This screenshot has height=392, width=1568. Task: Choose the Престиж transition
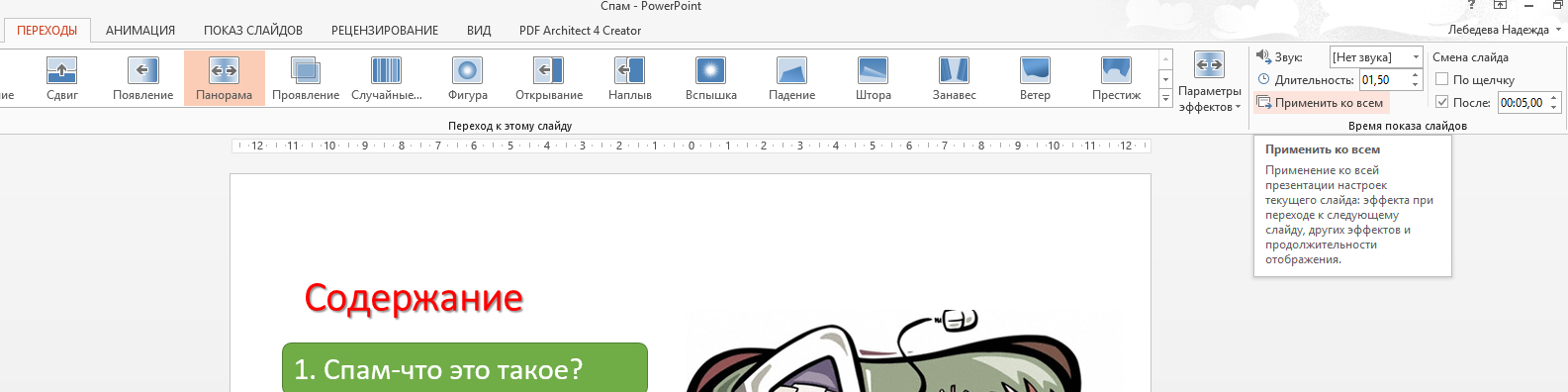tap(1117, 78)
